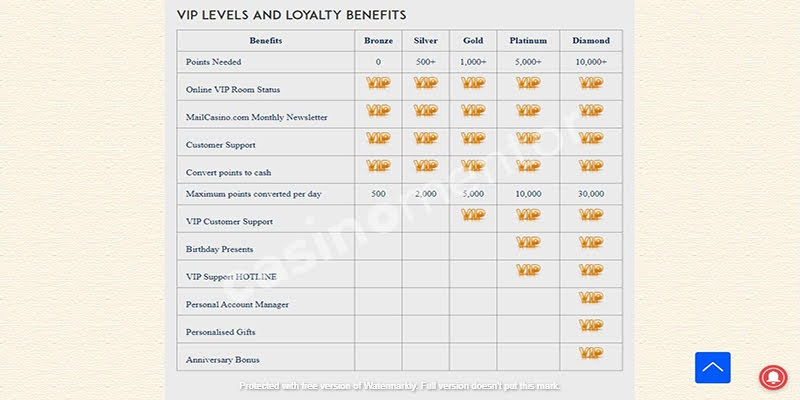Select the Gold column header
The height and width of the screenshot is (400, 800).
[473, 41]
